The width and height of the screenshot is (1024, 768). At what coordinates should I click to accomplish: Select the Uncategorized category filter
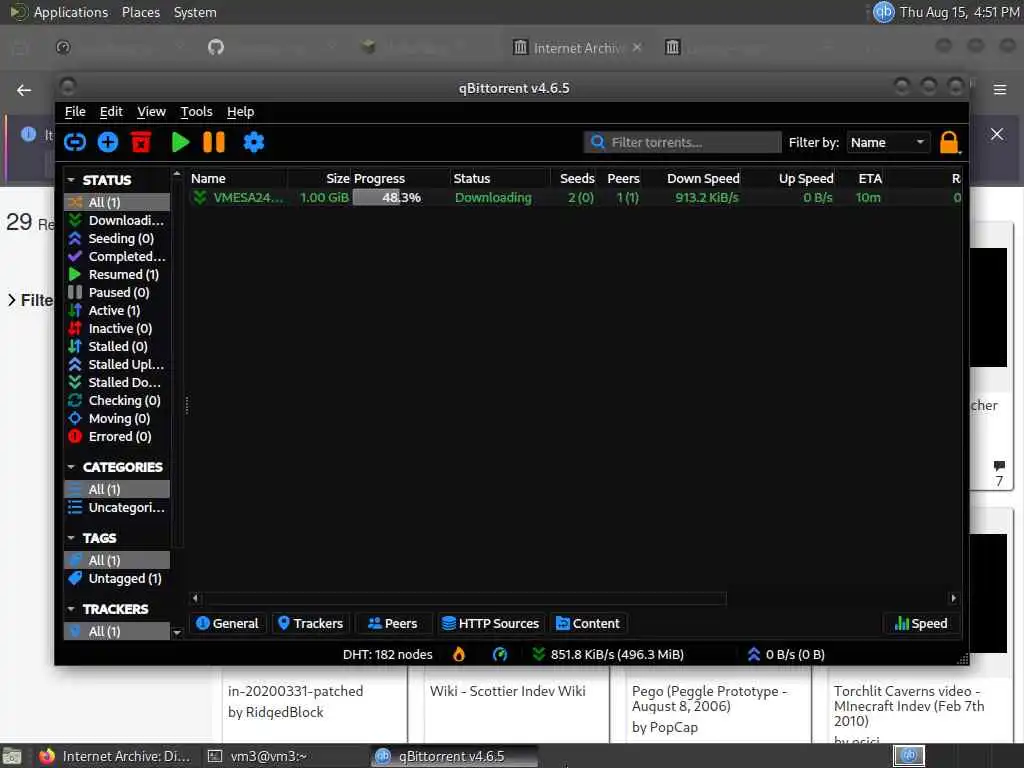coord(118,507)
